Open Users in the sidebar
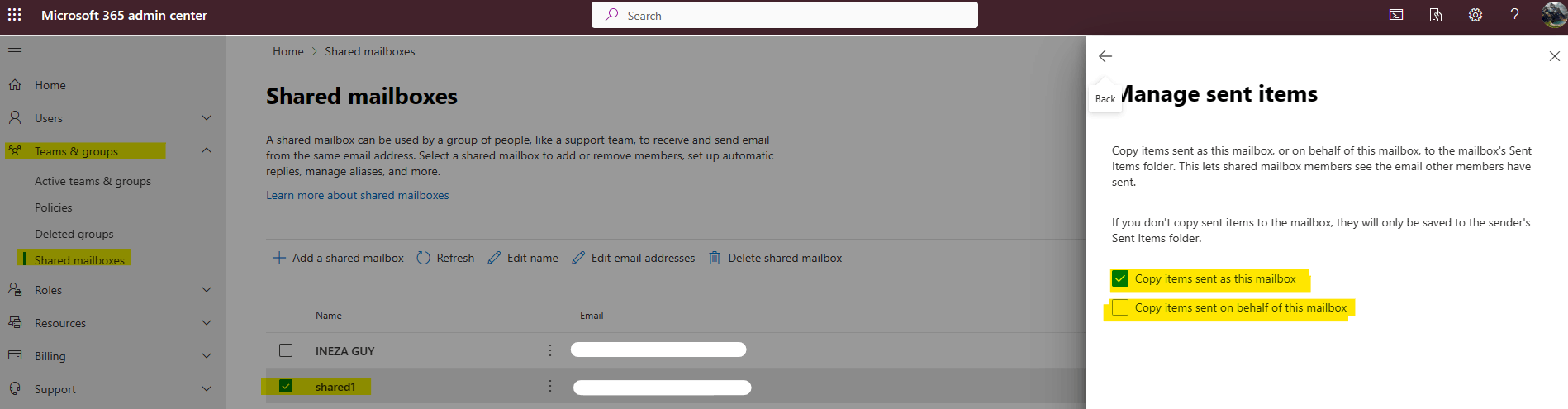 pyautogui.click(x=49, y=118)
